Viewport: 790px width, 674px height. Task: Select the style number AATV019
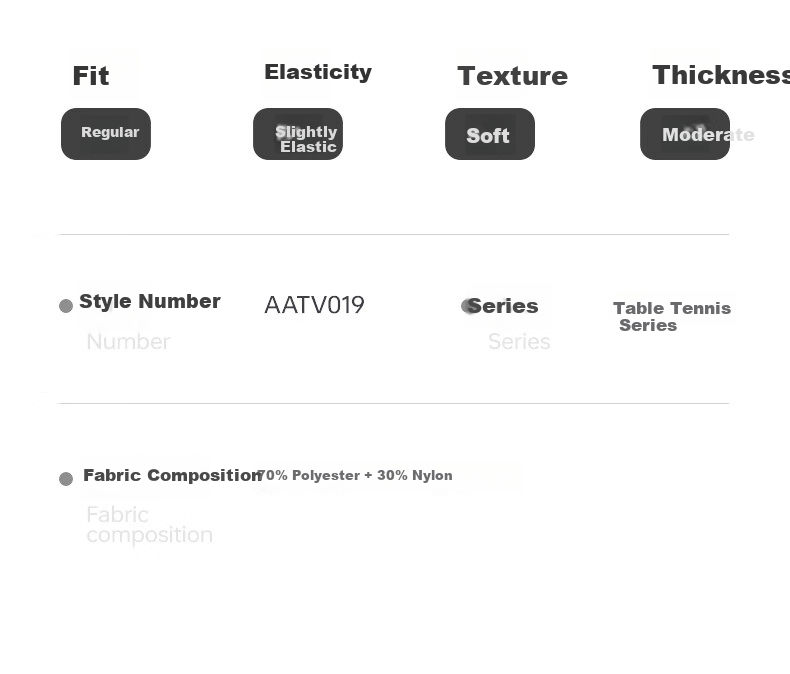[x=314, y=305]
